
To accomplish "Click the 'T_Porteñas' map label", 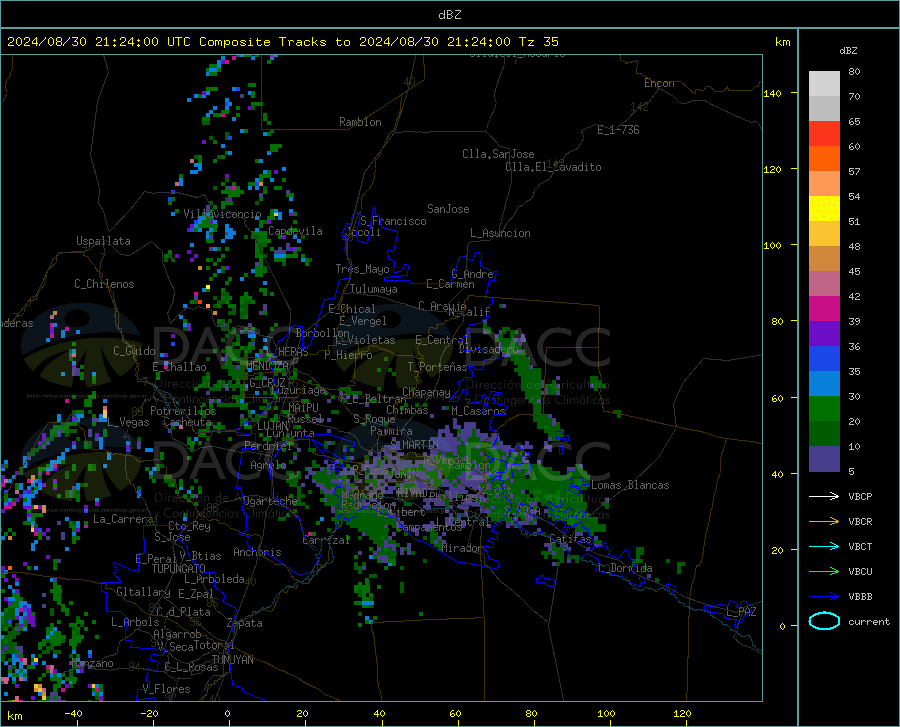I will pos(437,367).
